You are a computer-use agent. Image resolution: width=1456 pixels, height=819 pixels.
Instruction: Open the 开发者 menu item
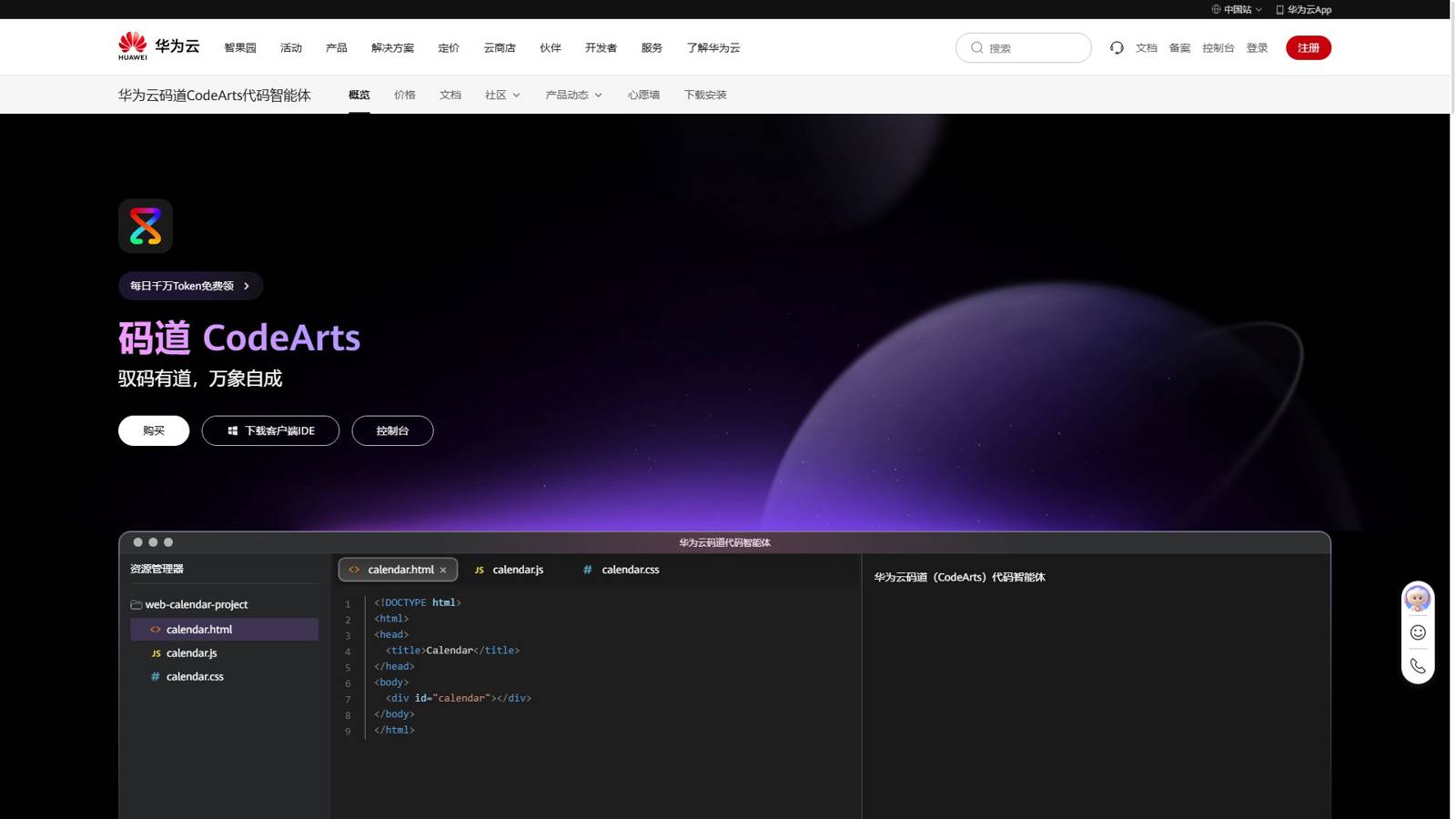point(601,47)
